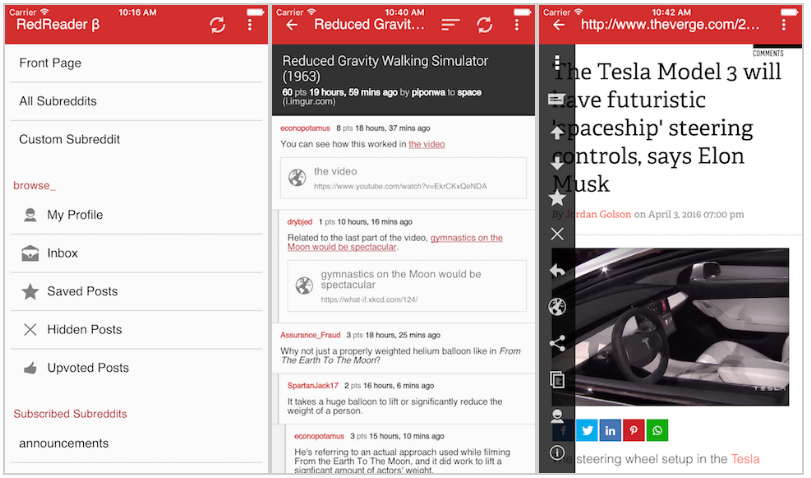Upvote post with side toolbar up arrow
811x478 pixels.
coord(557,132)
